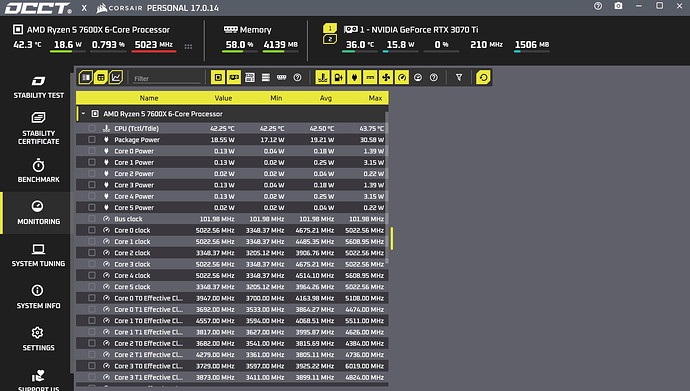Focus the sensor Filter text field
The image size is (690, 391).
click(166, 78)
